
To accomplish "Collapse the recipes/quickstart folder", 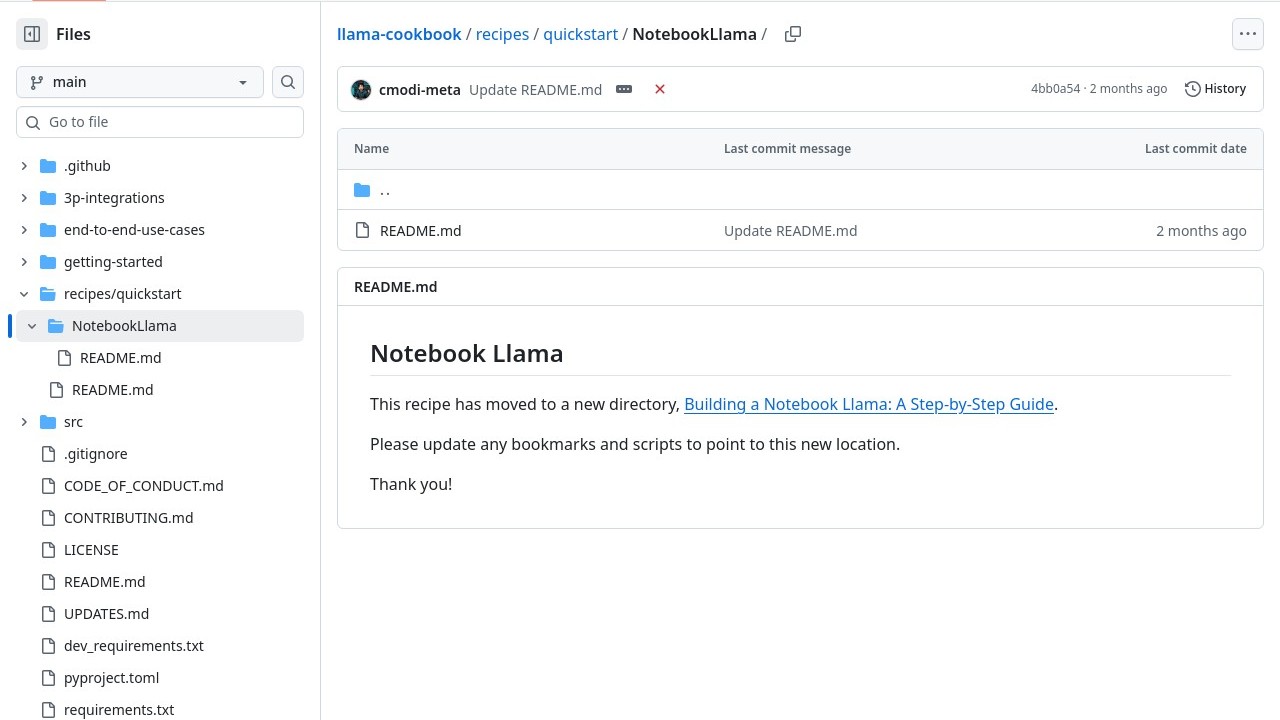I will point(24,294).
